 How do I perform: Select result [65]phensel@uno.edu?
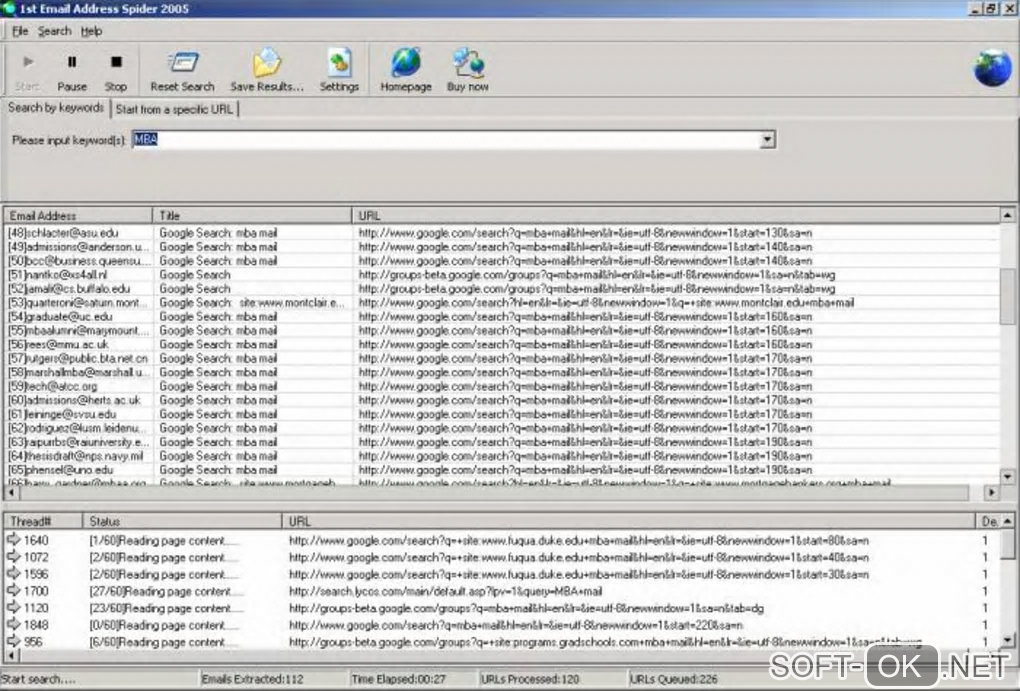point(60,470)
